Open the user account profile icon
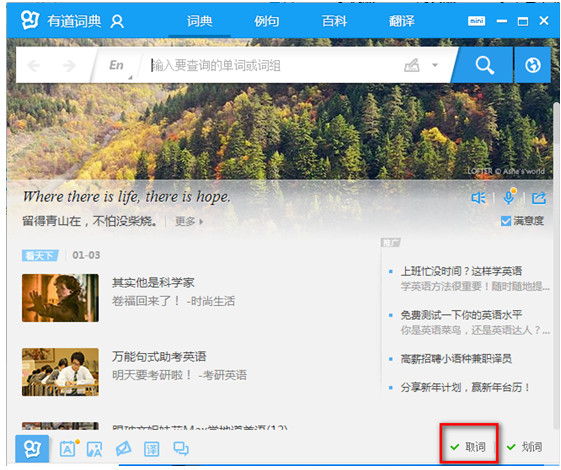Viewport: 561px width, 470px height. pyautogui.click(x=117, y=21)
